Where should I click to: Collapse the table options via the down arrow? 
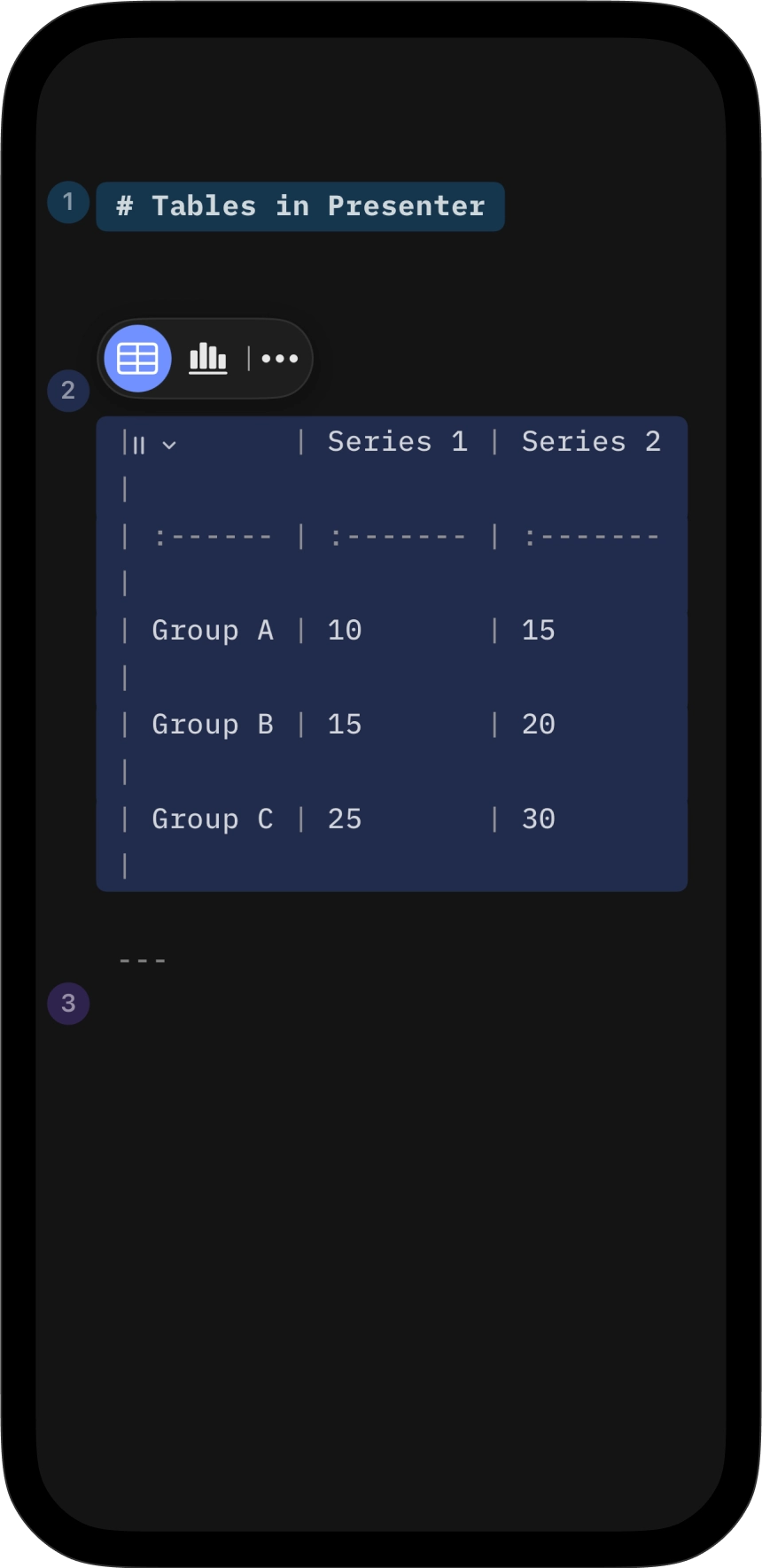point(168,445)
